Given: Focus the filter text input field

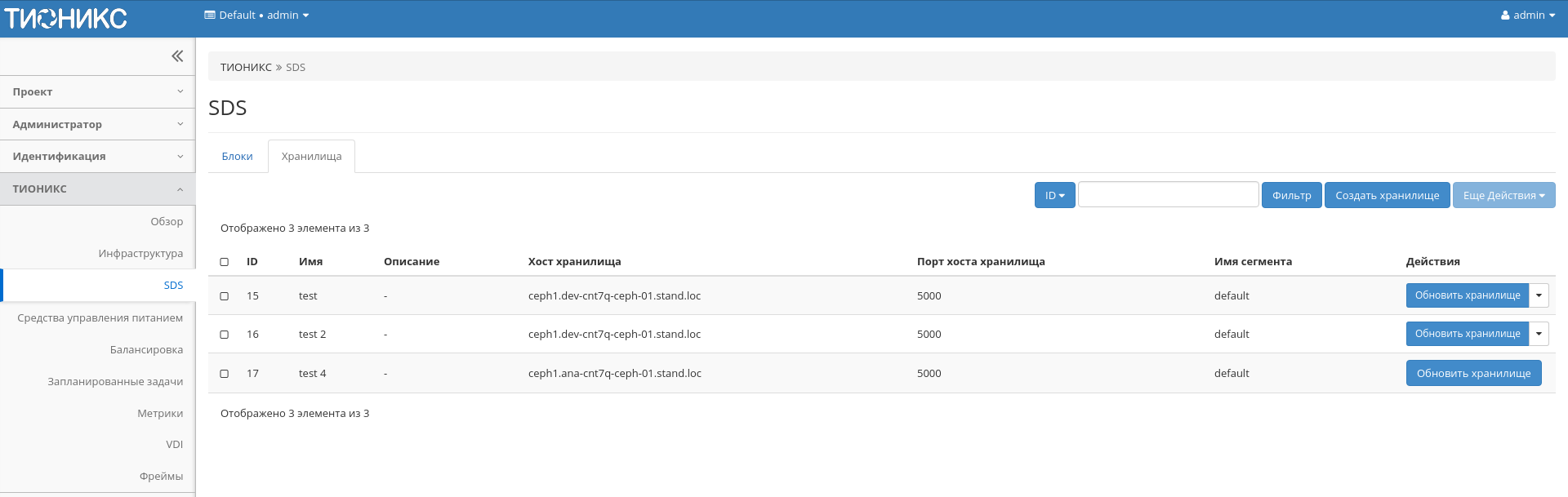Looking at the screenshot, I should pos(1168,195).
